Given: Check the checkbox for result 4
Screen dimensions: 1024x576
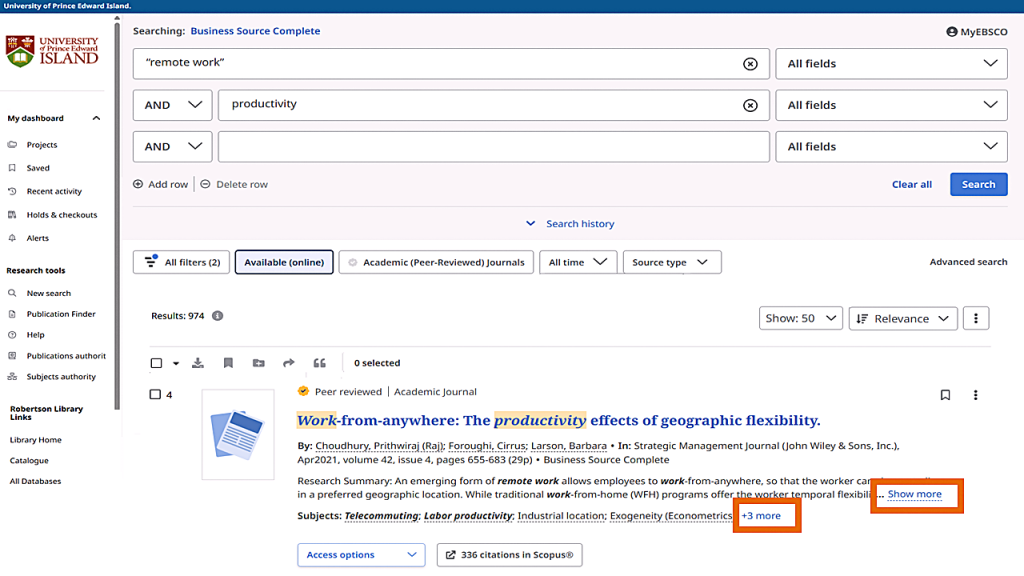Looking at the screenshot, I should pos(155,395).
